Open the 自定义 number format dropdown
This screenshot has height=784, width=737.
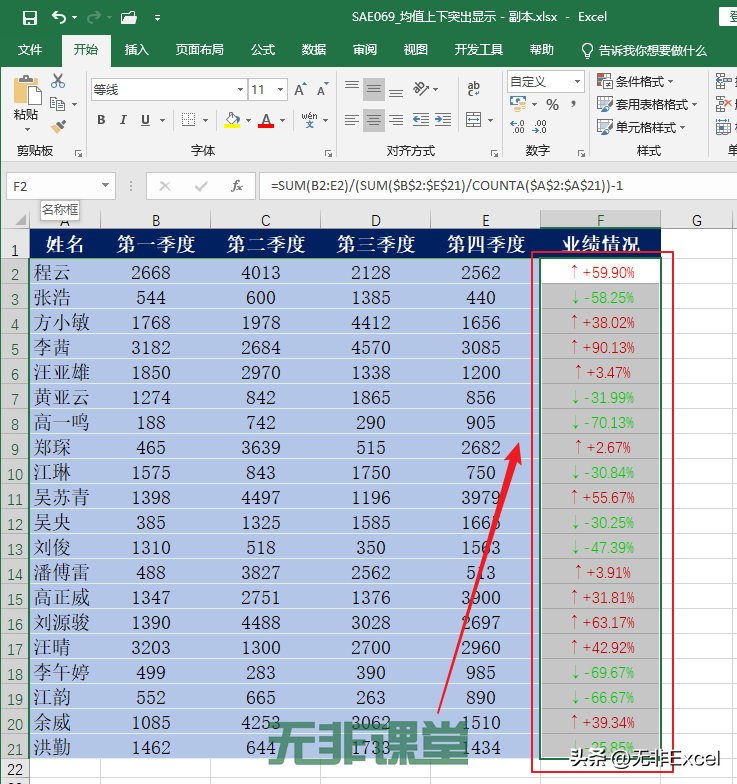click(x=578, y=82)
